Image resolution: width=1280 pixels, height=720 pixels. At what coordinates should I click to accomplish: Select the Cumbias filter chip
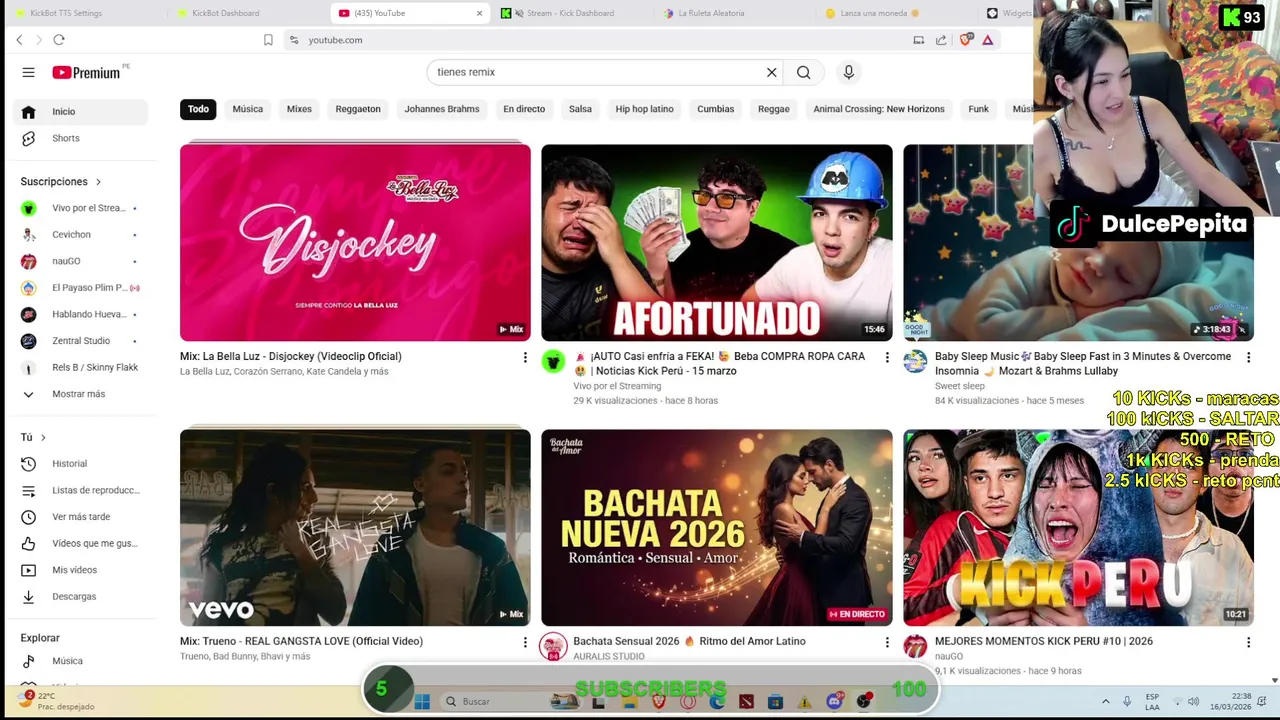715,109
